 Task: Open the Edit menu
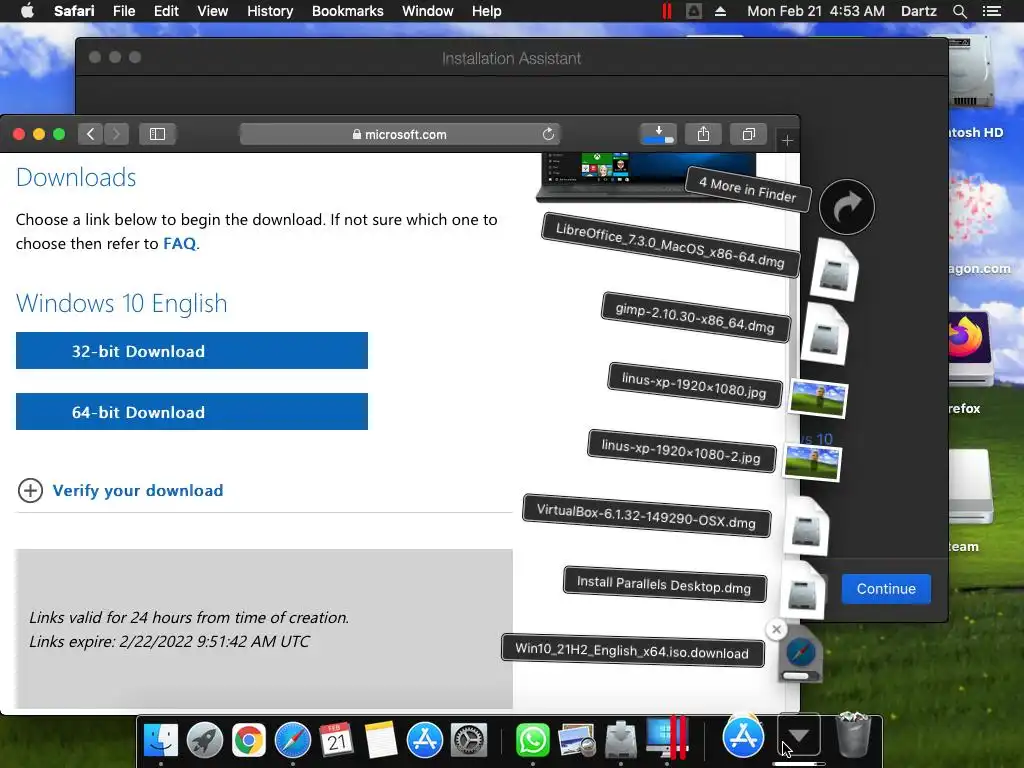[x=166, y=11]
